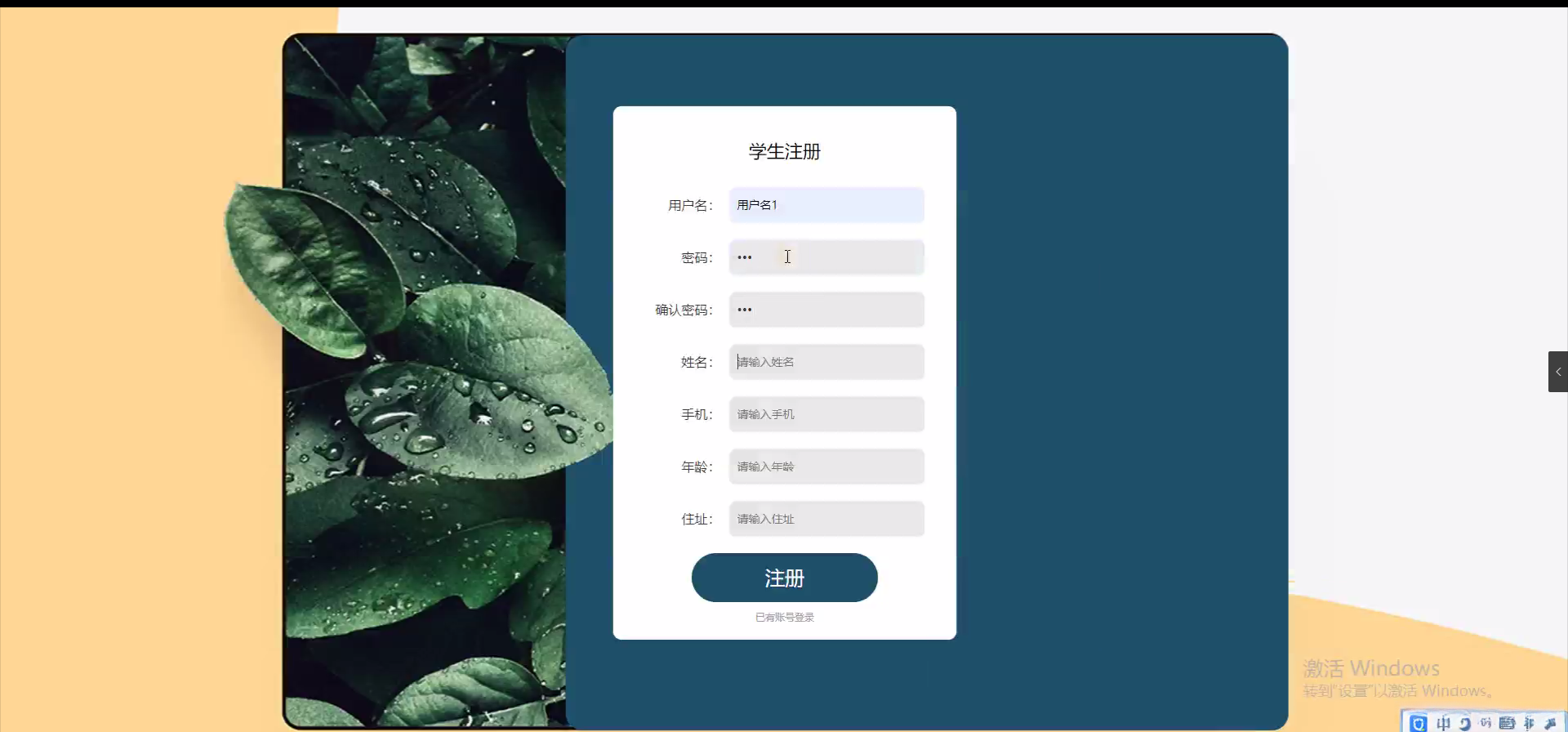Click the 年龄: label

(697, 467)
